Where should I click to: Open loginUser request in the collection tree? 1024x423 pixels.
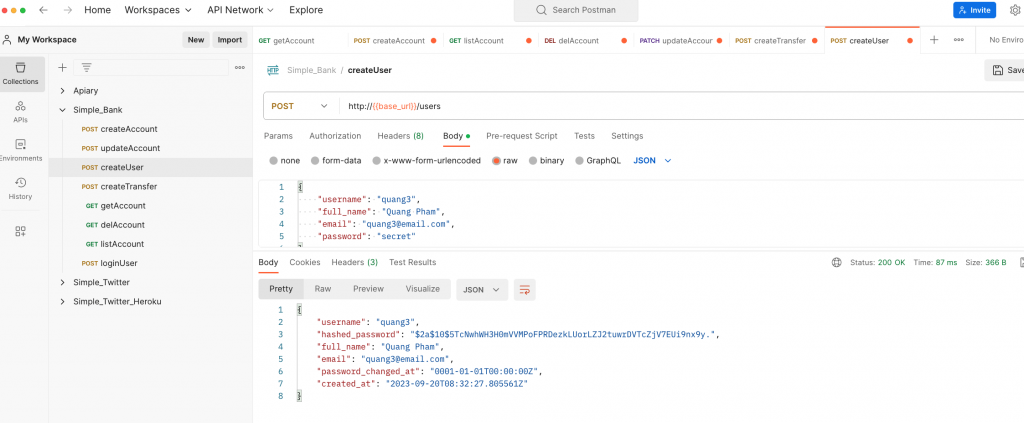(x=119, y=263)
